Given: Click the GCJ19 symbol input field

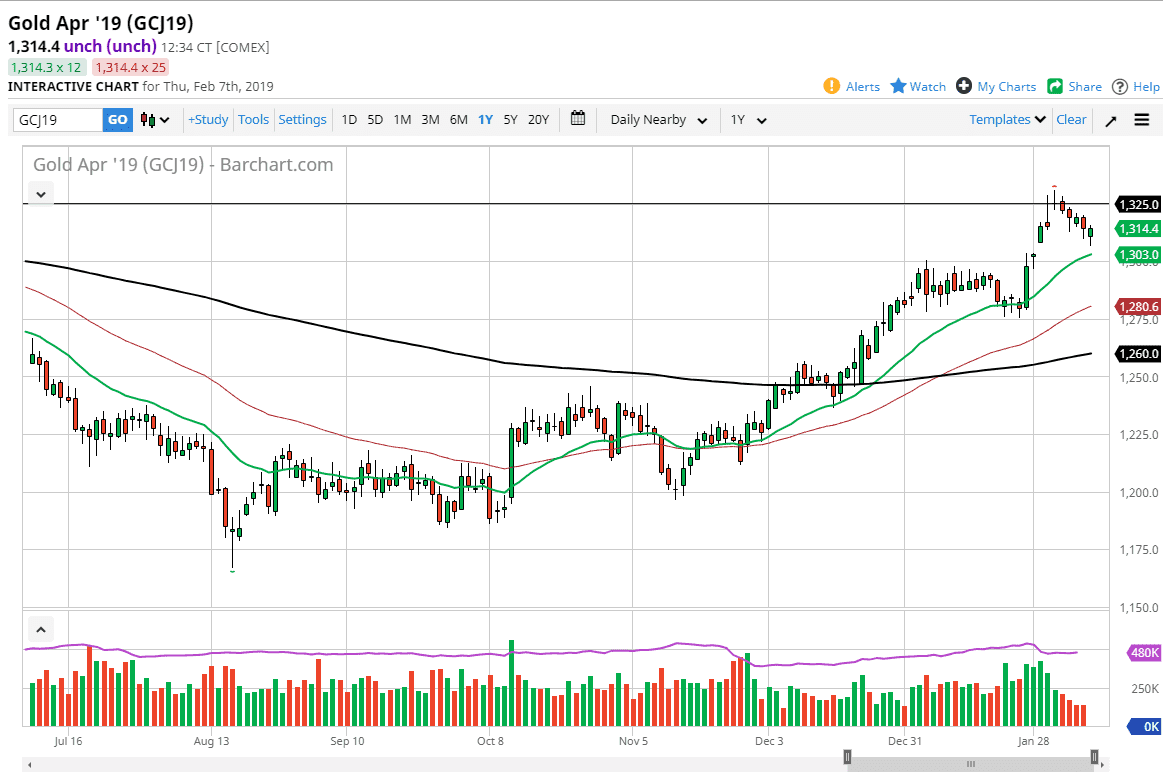Looking at the screenshot, I should (58, 120).
